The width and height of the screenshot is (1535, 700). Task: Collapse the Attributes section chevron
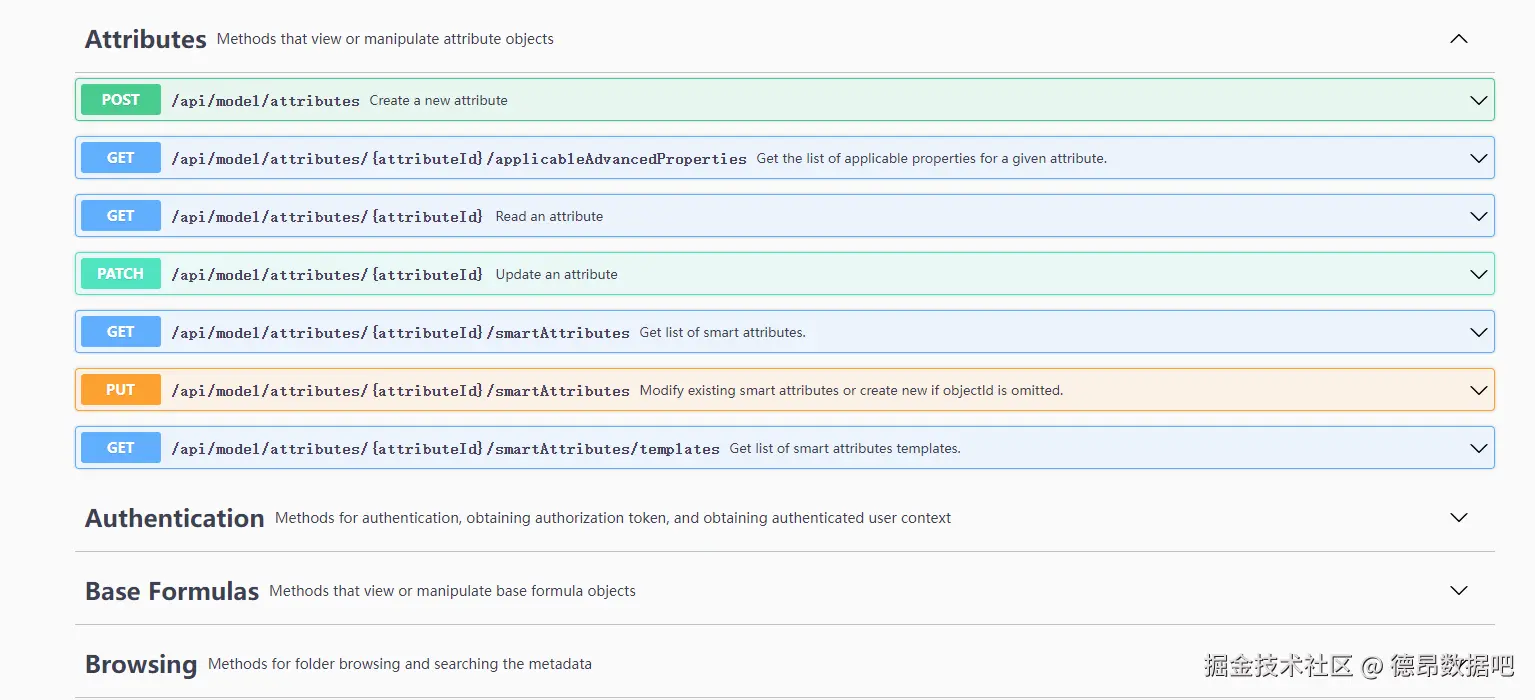click(x=1459, y=39)
